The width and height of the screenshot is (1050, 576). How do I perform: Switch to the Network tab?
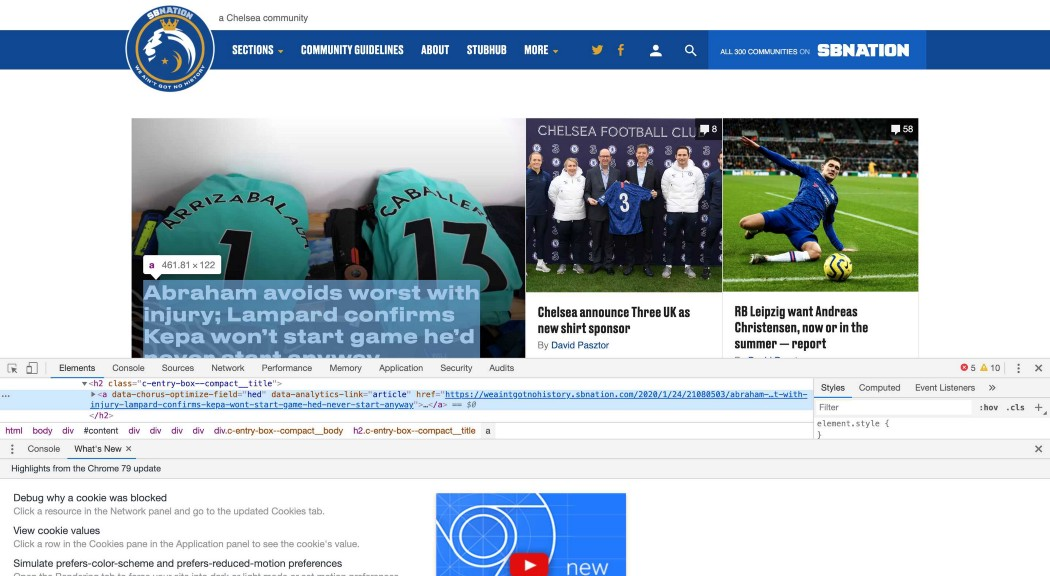point(227,368)
